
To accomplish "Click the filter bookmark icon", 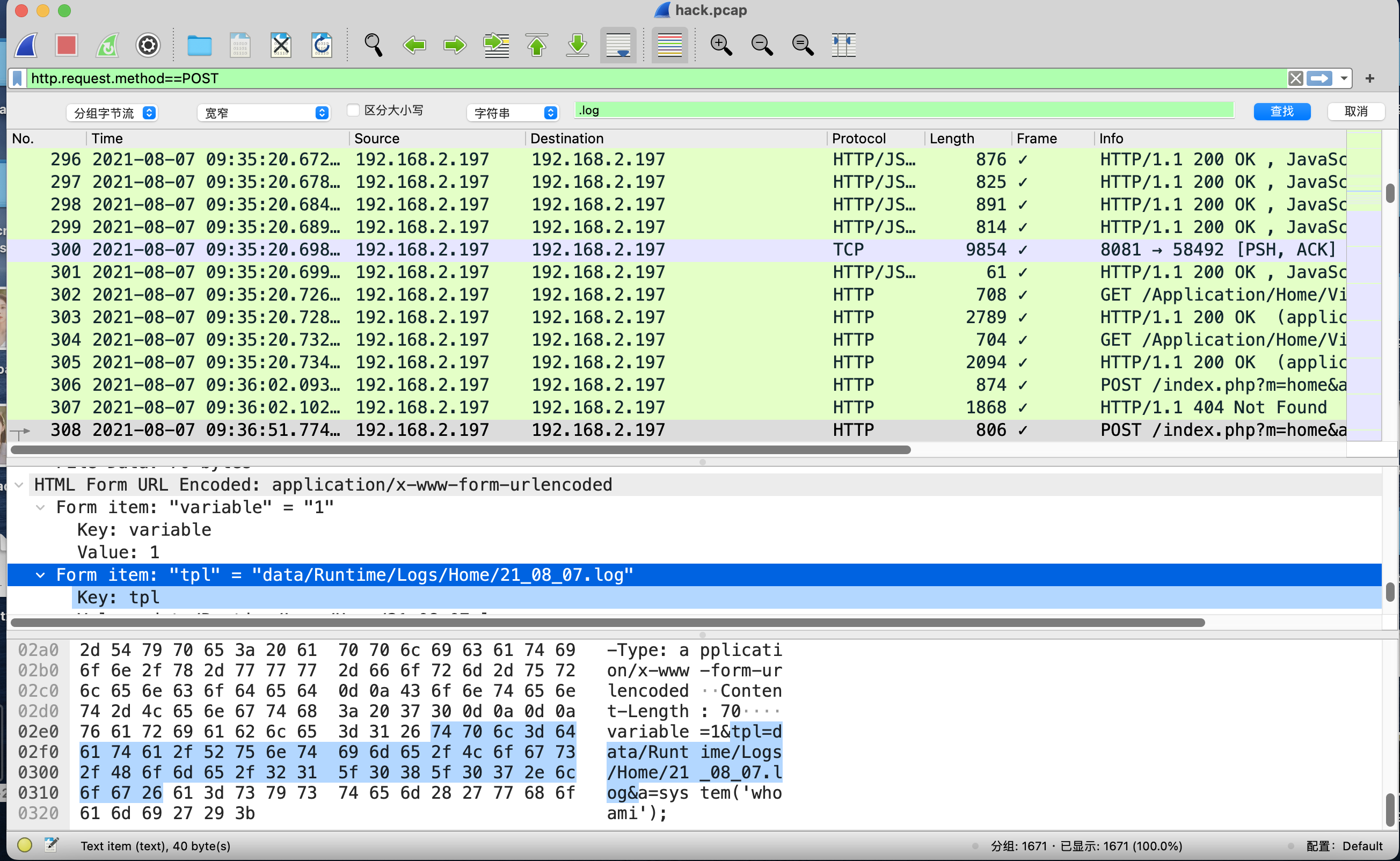I will tap(17, 78).
